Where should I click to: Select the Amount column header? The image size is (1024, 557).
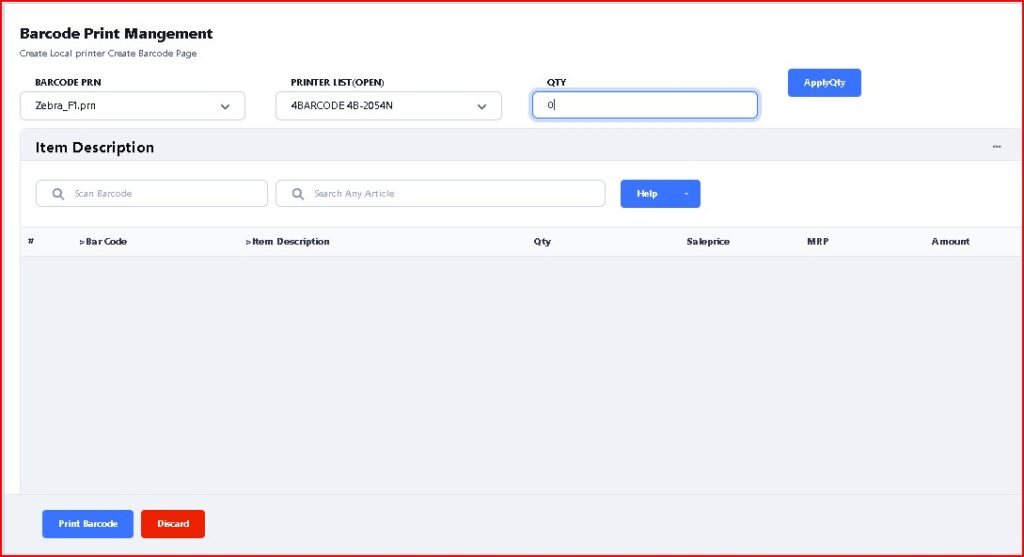point(950,242)
